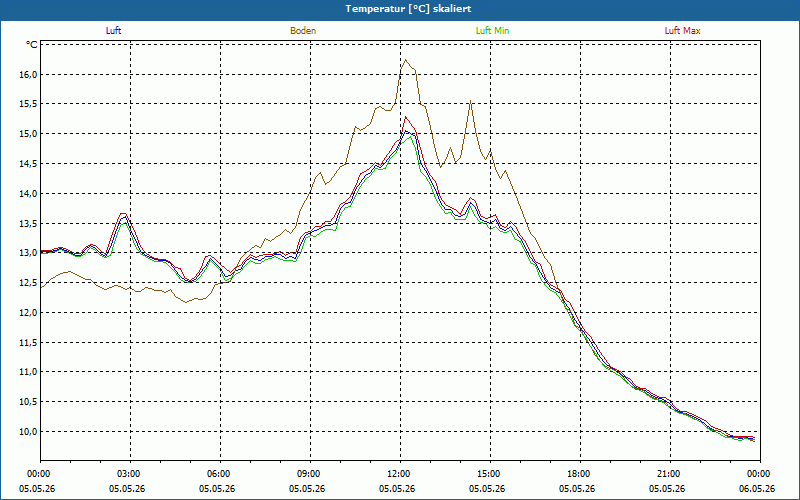The width and height of the screenshot is (800, 500).
Task: Click the Luft Max peak above 15,0
Action: (x=406, y=117)
